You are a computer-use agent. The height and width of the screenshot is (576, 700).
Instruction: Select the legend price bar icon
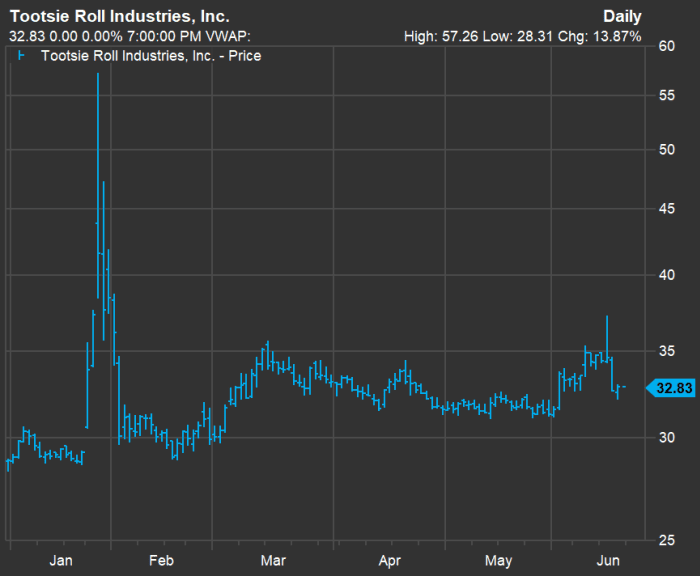(x=21, y=56)
